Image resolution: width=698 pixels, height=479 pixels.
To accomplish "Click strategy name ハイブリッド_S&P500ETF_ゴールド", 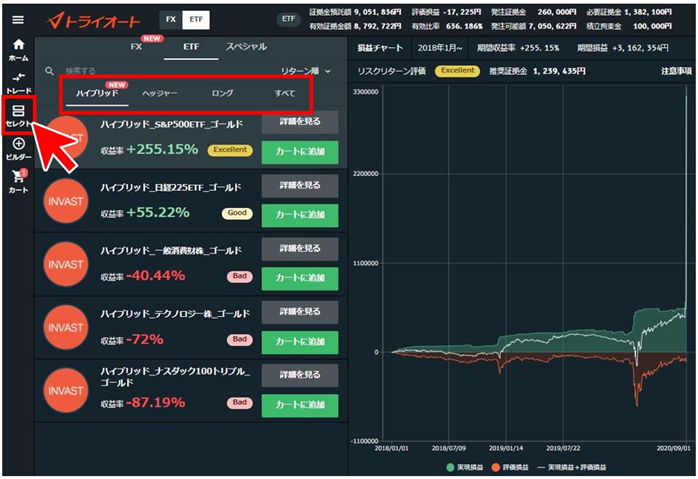I will coord(172,124).
